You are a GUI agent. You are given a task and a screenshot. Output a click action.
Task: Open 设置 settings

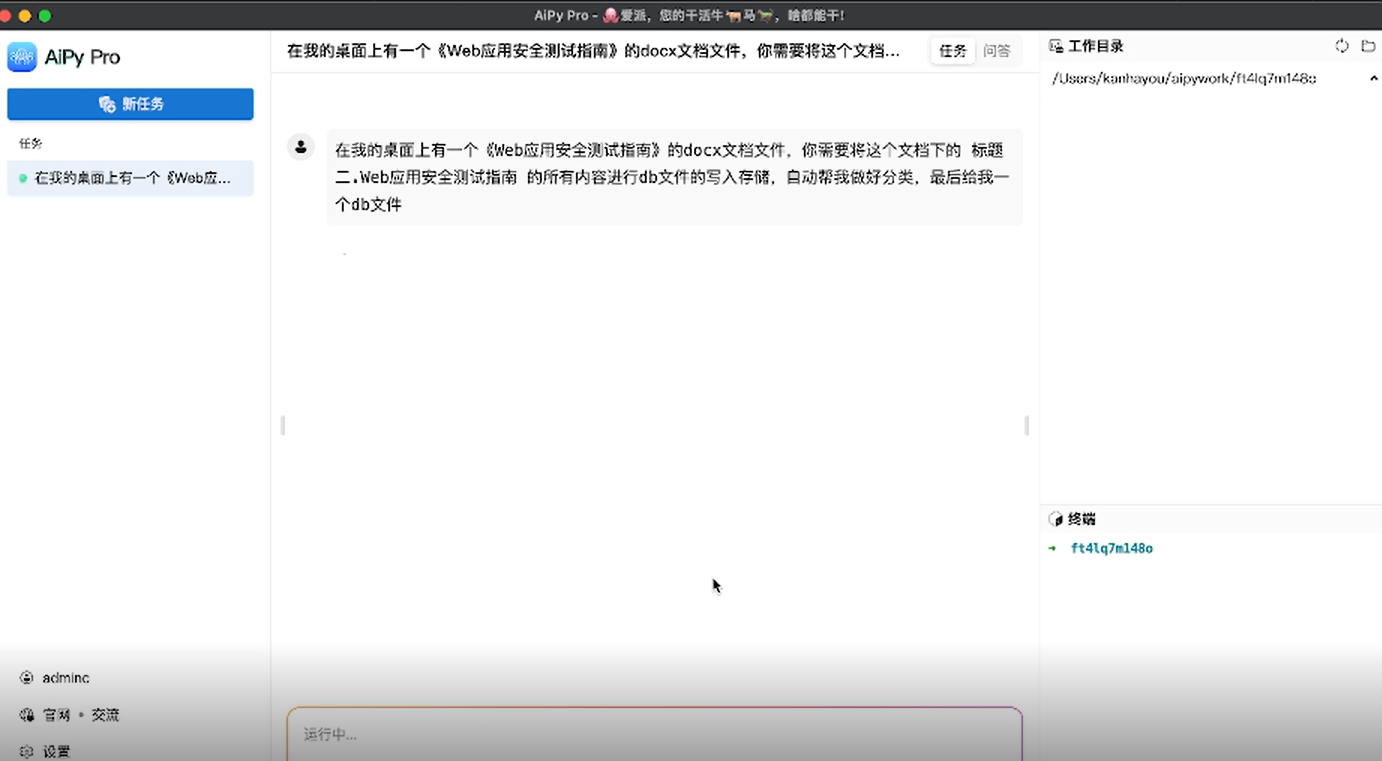click(x=56, y=751)
